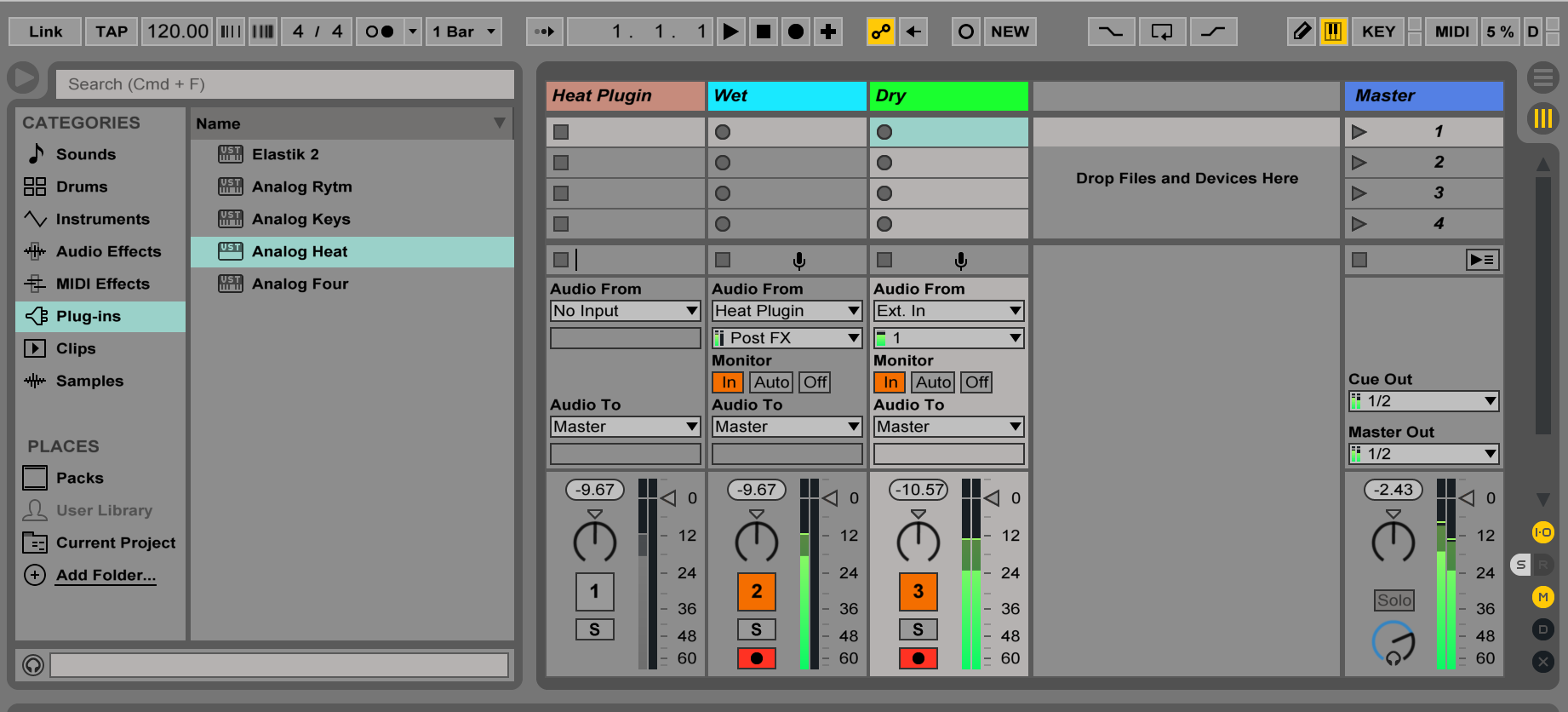This screenshot has height=712, width=1568.
Task: Open the Cue Out output dropdown
Action: 1423,401
